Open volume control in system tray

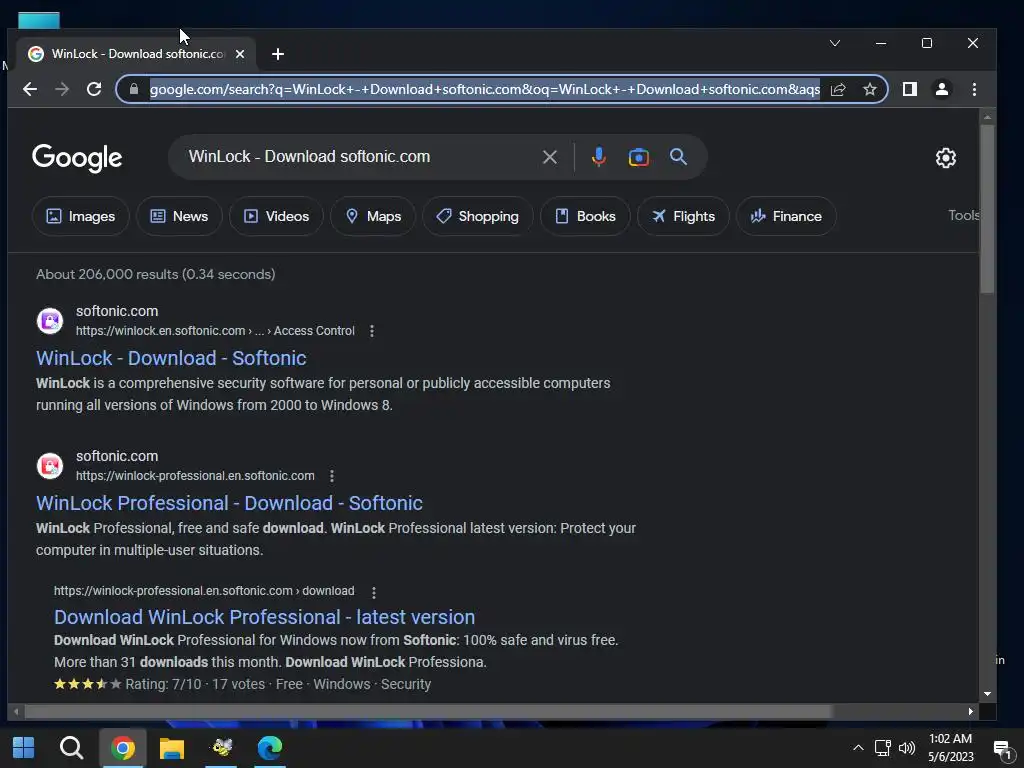pos(907,748)
